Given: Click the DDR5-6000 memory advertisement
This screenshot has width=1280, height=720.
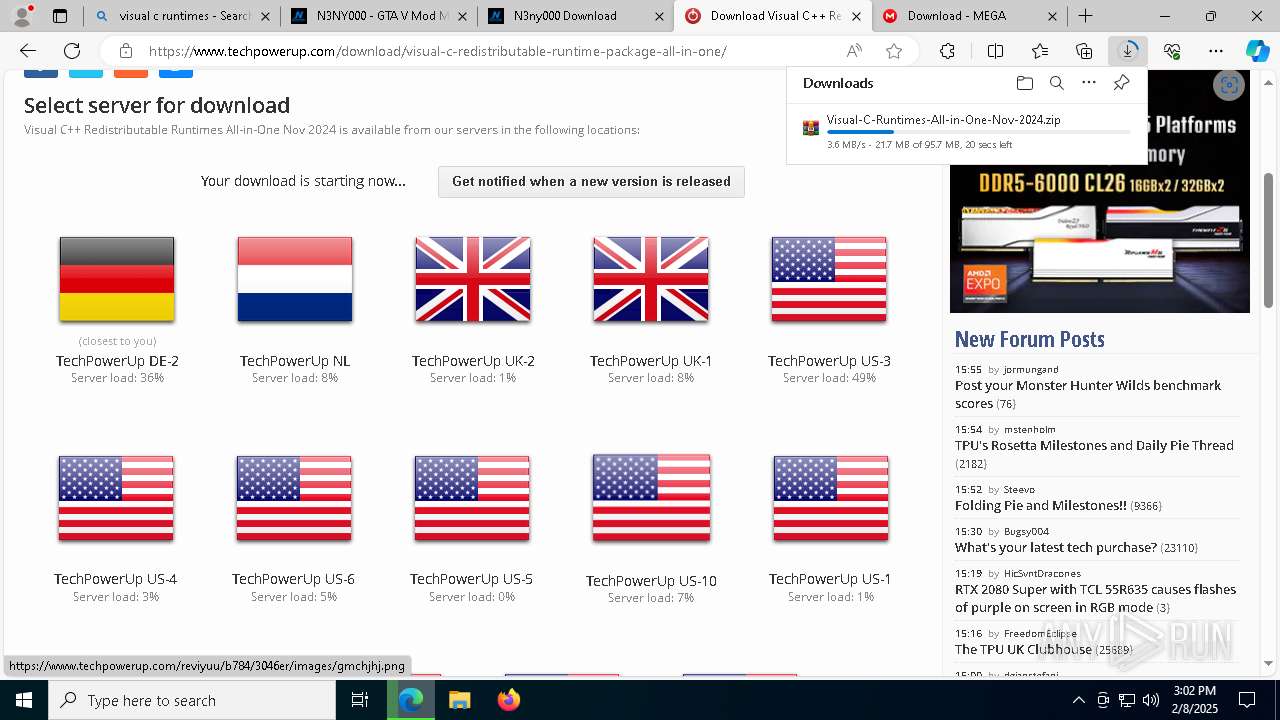Looking at the screenshot, I should coord(1100,190).
